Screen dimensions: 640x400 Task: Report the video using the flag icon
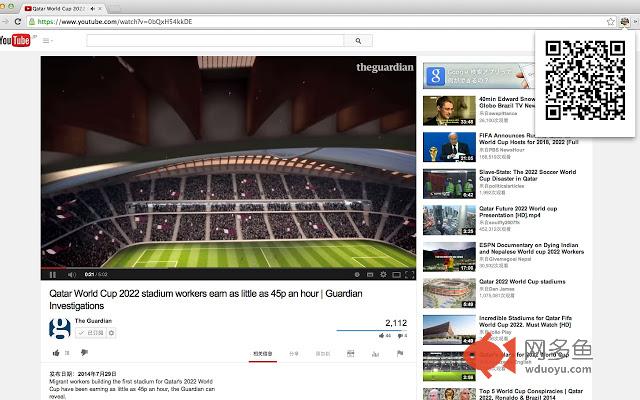point(400,353)
